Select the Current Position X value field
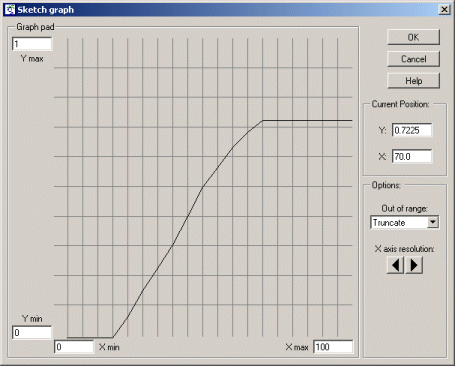The width and height of the screenshot is (455, 366). (x=412, y=156)
